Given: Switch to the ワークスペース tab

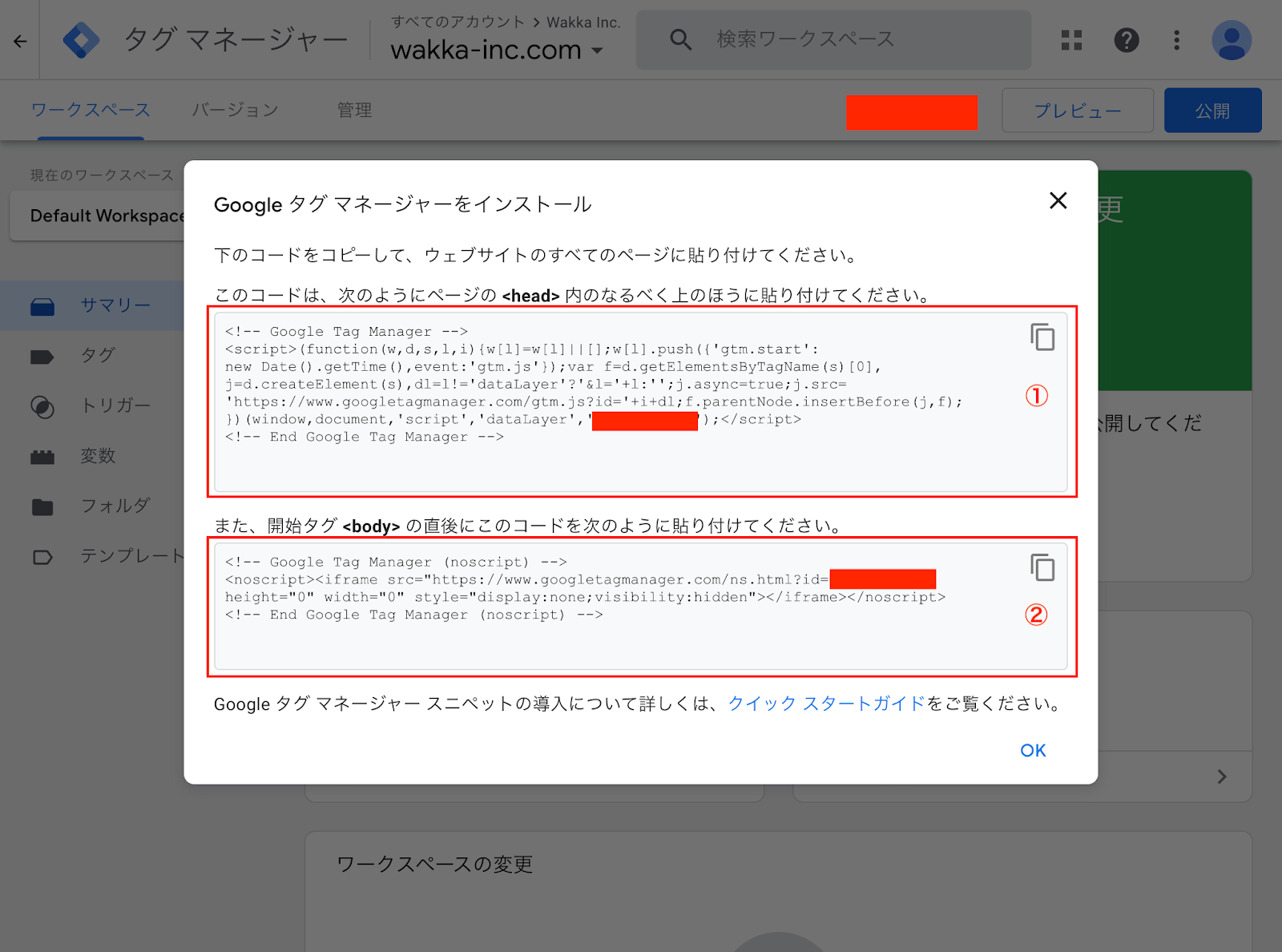Looking at the screenshot, I should point(91,110).
